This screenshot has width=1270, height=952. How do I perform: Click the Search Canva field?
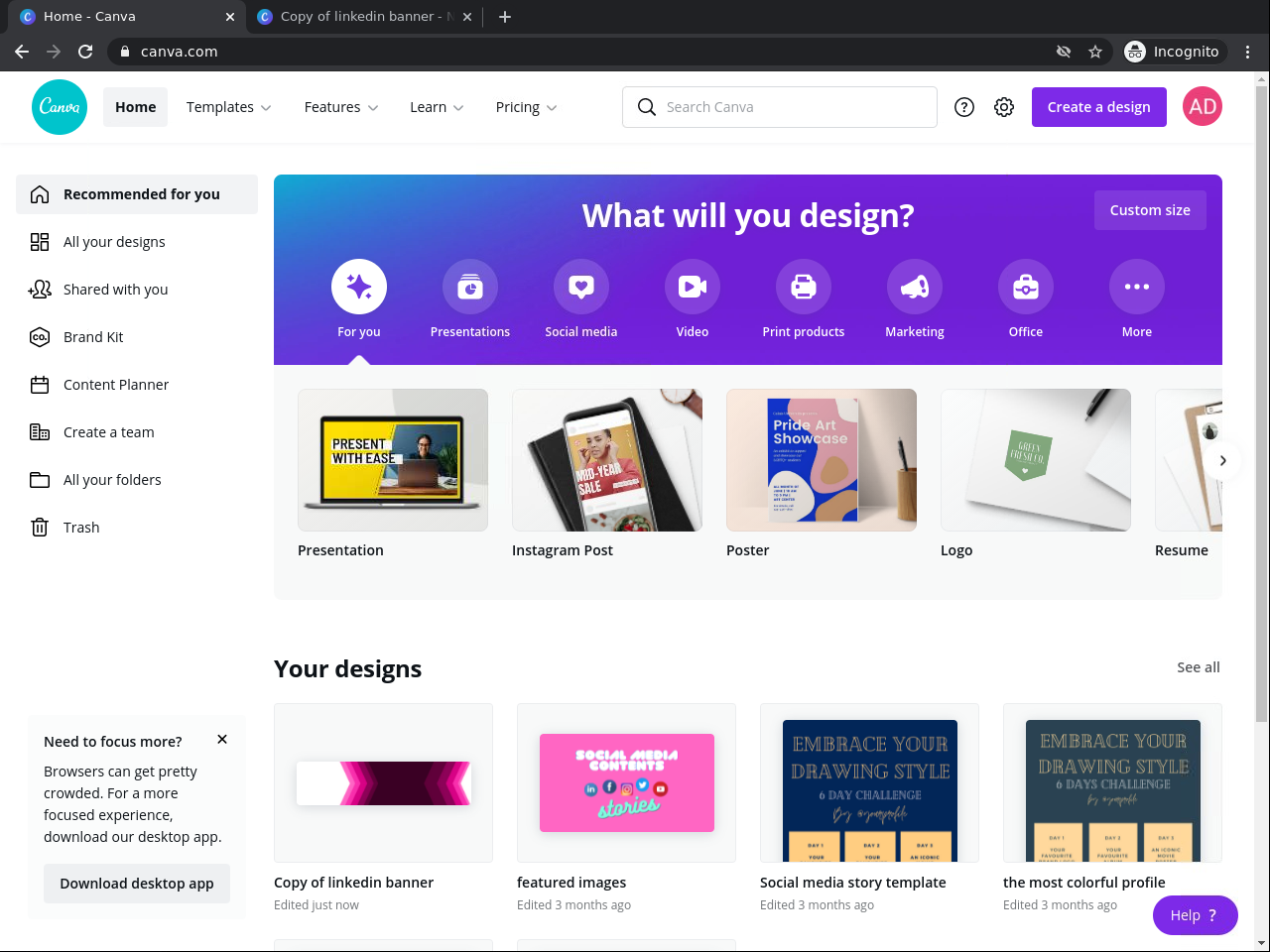pyautogui.click(x=780, y=107)
